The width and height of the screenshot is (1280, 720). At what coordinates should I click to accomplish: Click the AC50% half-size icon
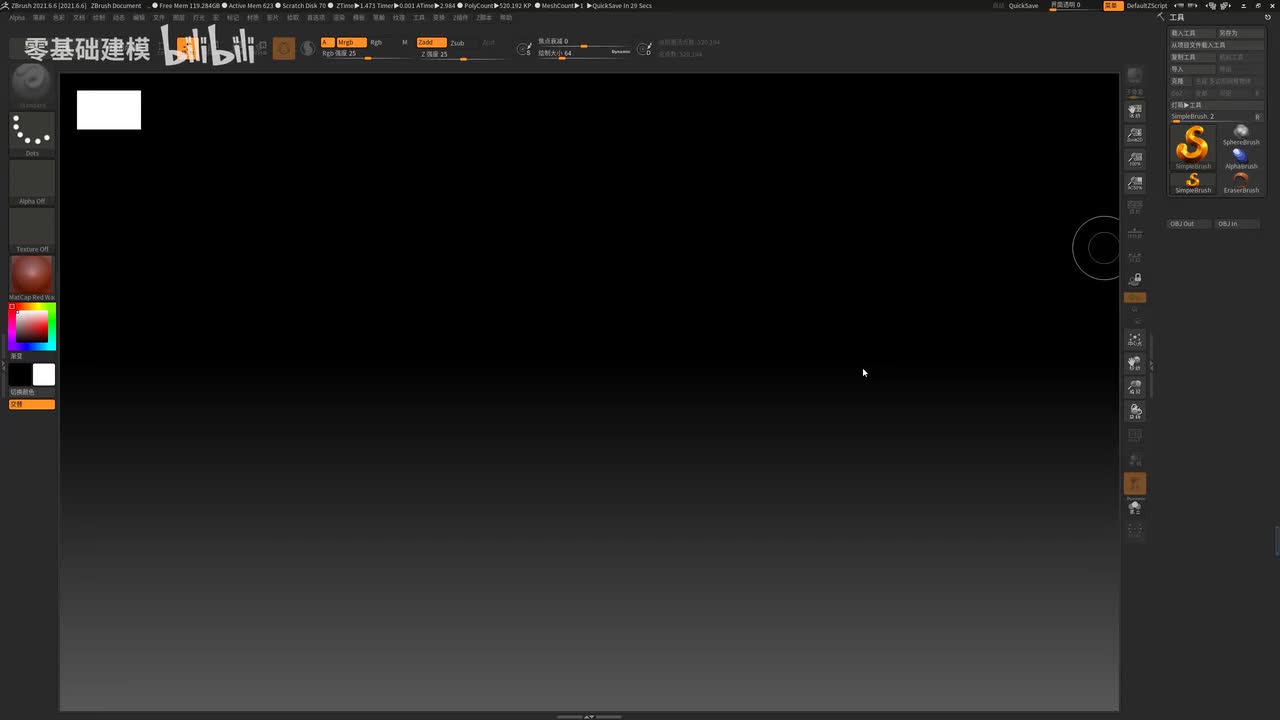pyautogui.click(x=1135, y=184)
